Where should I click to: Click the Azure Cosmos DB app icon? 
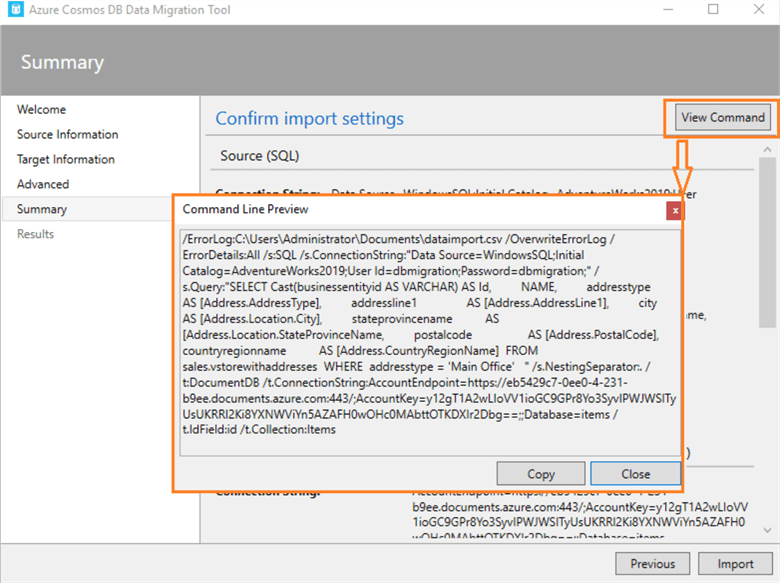15,9
